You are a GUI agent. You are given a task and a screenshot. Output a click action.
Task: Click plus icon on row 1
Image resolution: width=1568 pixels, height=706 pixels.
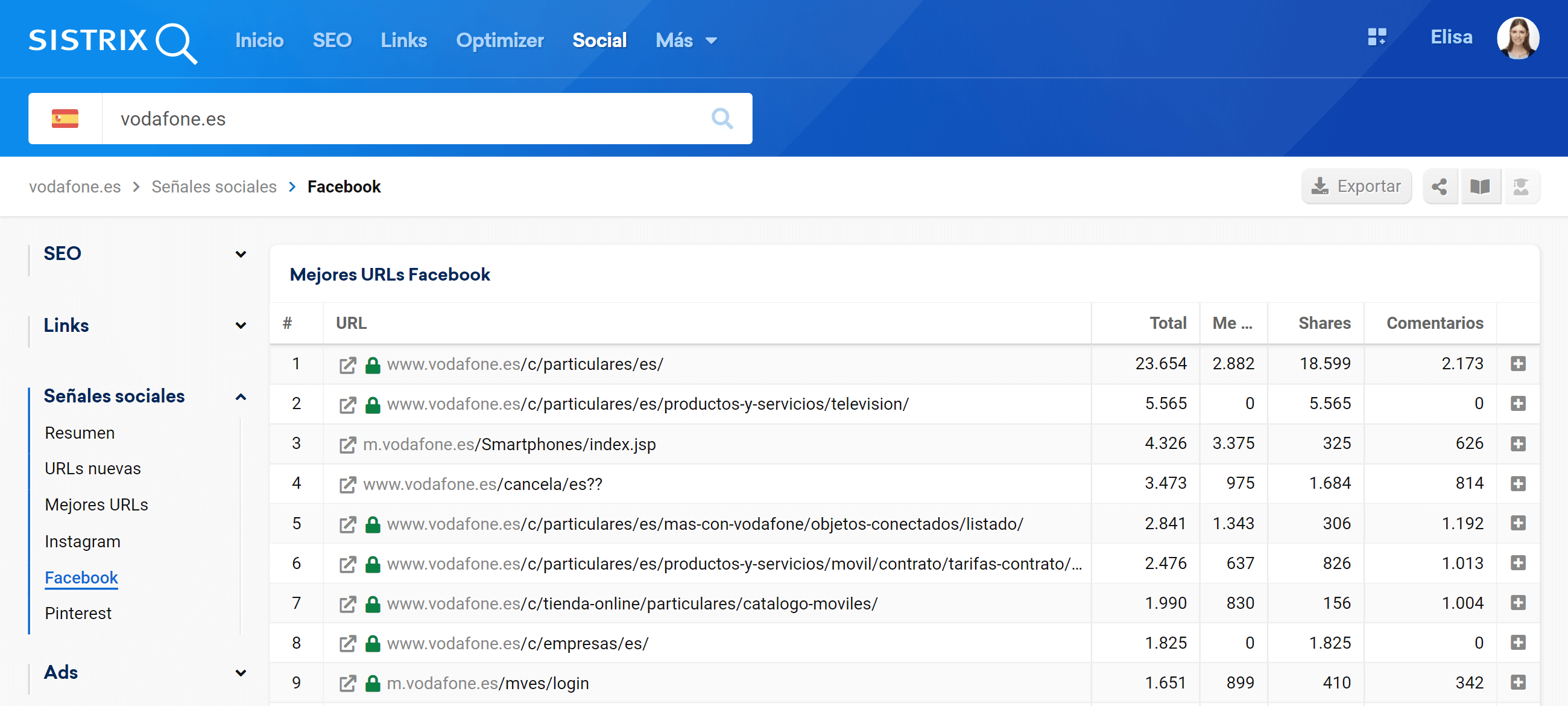1517,364
